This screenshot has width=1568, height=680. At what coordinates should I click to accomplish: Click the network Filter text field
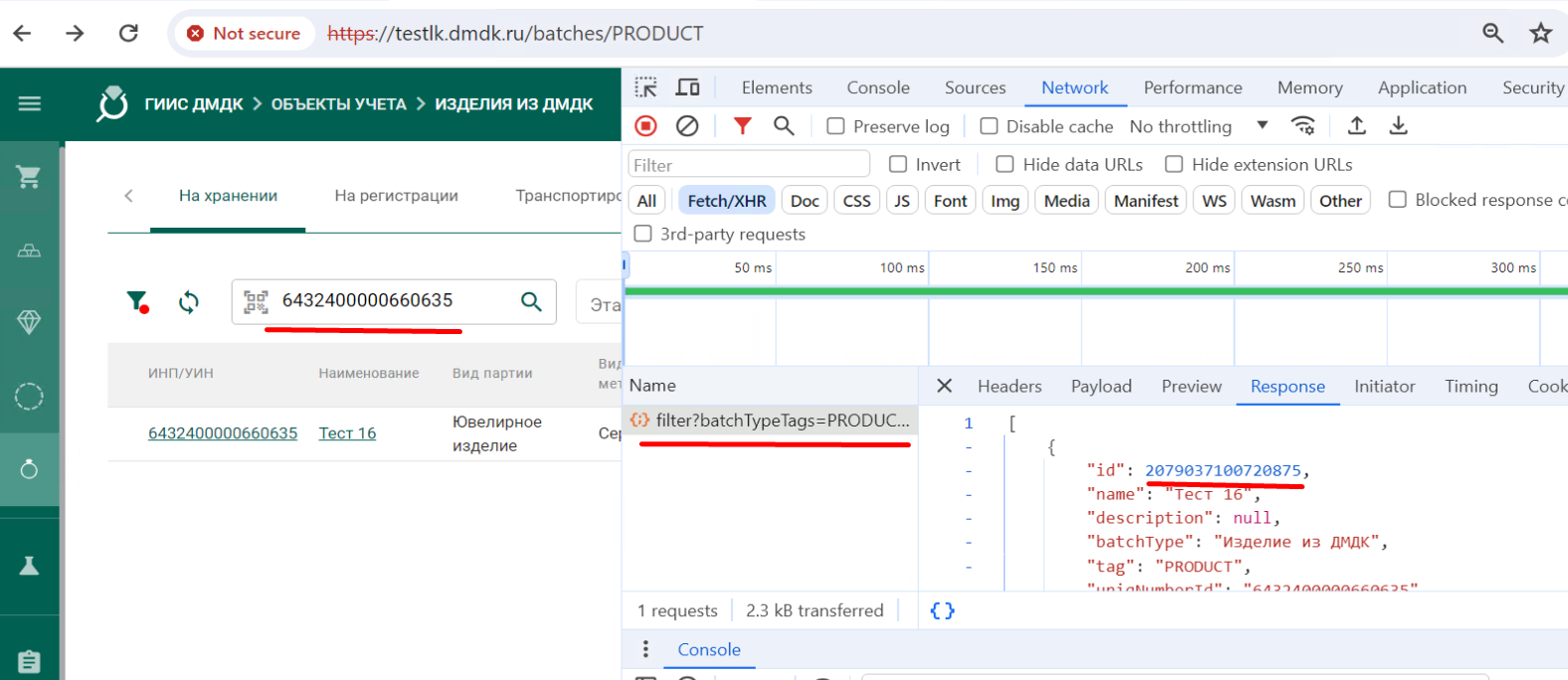click(x=749, y=165)
